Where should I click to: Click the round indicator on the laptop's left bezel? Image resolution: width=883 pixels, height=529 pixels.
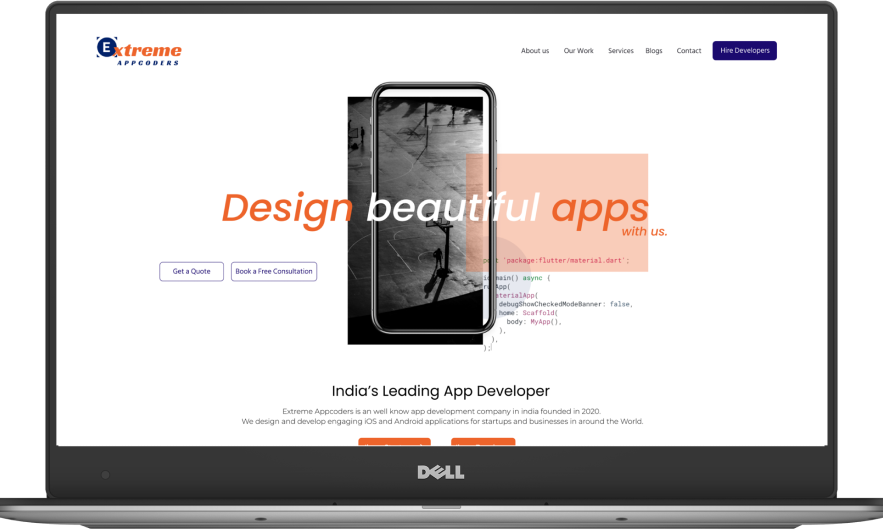tap(105, 474)
